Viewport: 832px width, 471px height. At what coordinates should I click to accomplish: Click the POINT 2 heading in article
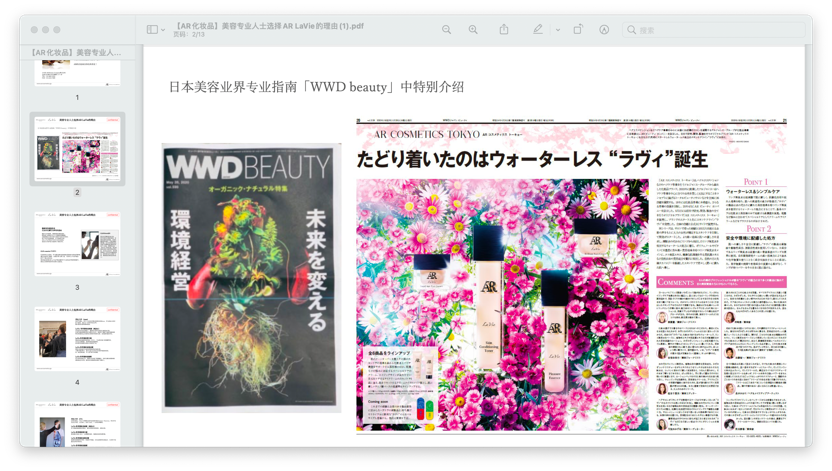tap(758, 229)
